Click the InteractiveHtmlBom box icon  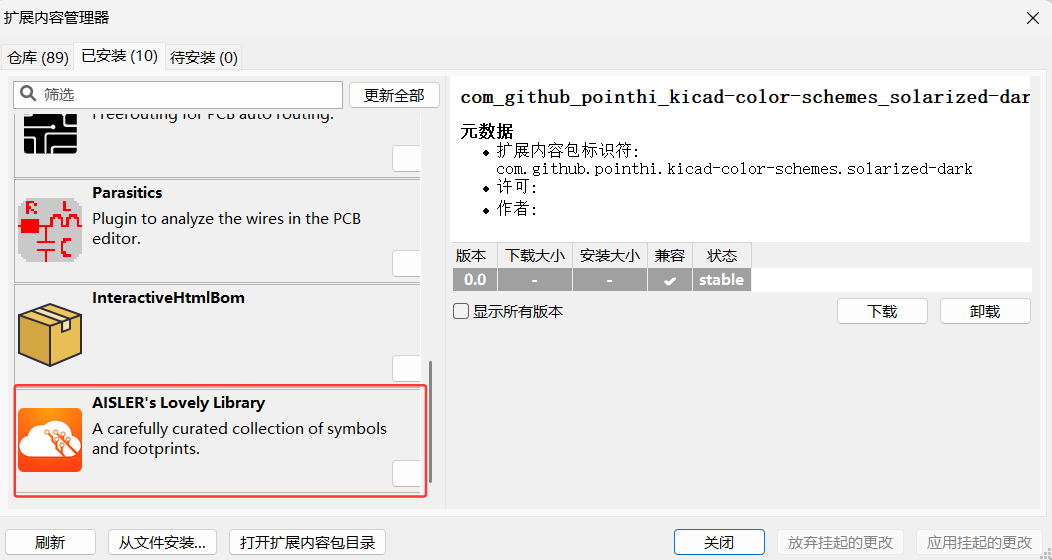pos(50,334)
